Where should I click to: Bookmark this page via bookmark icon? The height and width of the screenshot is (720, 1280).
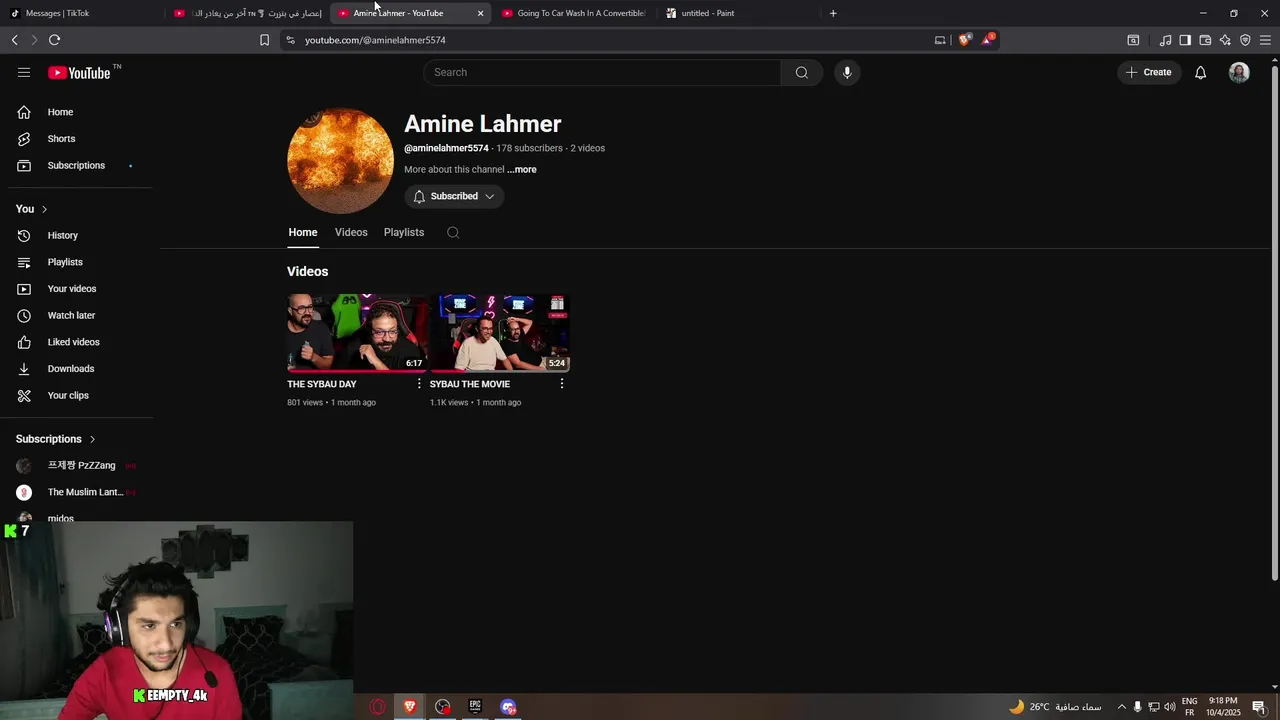pos(264,40)
